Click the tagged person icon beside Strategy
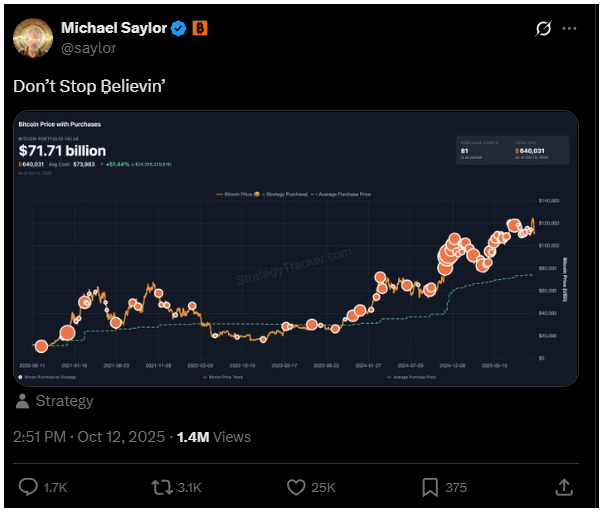This screenshot has width=603, height=512. (22, 401)
